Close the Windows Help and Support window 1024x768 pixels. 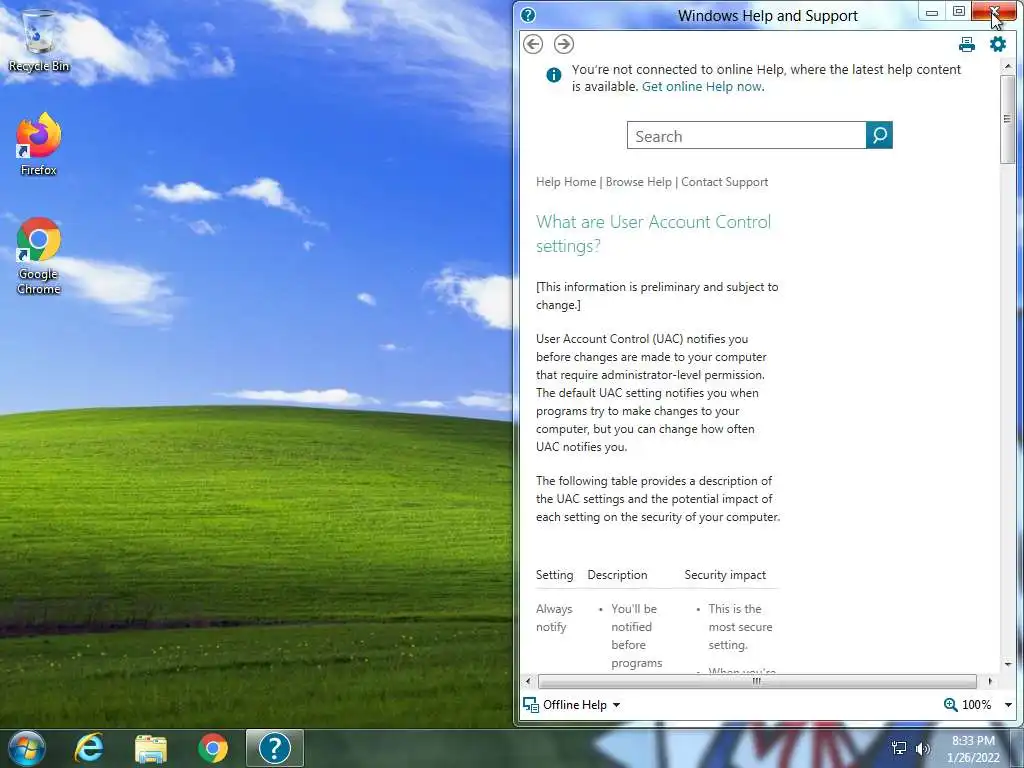click(x=994, y=11)
